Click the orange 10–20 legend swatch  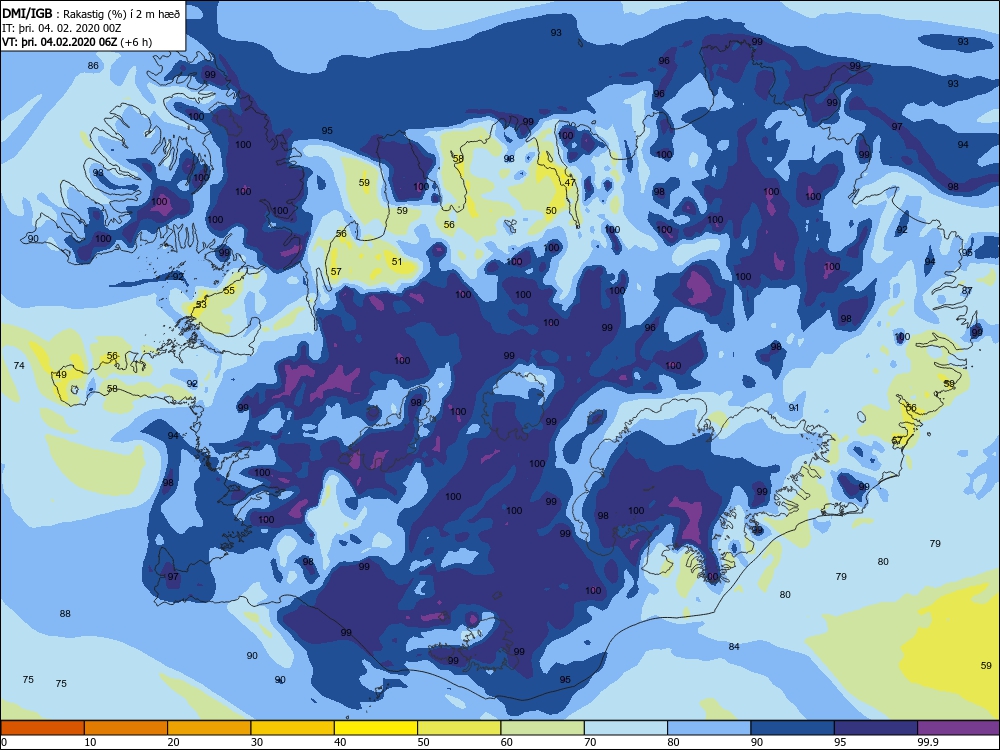[126, 728]
